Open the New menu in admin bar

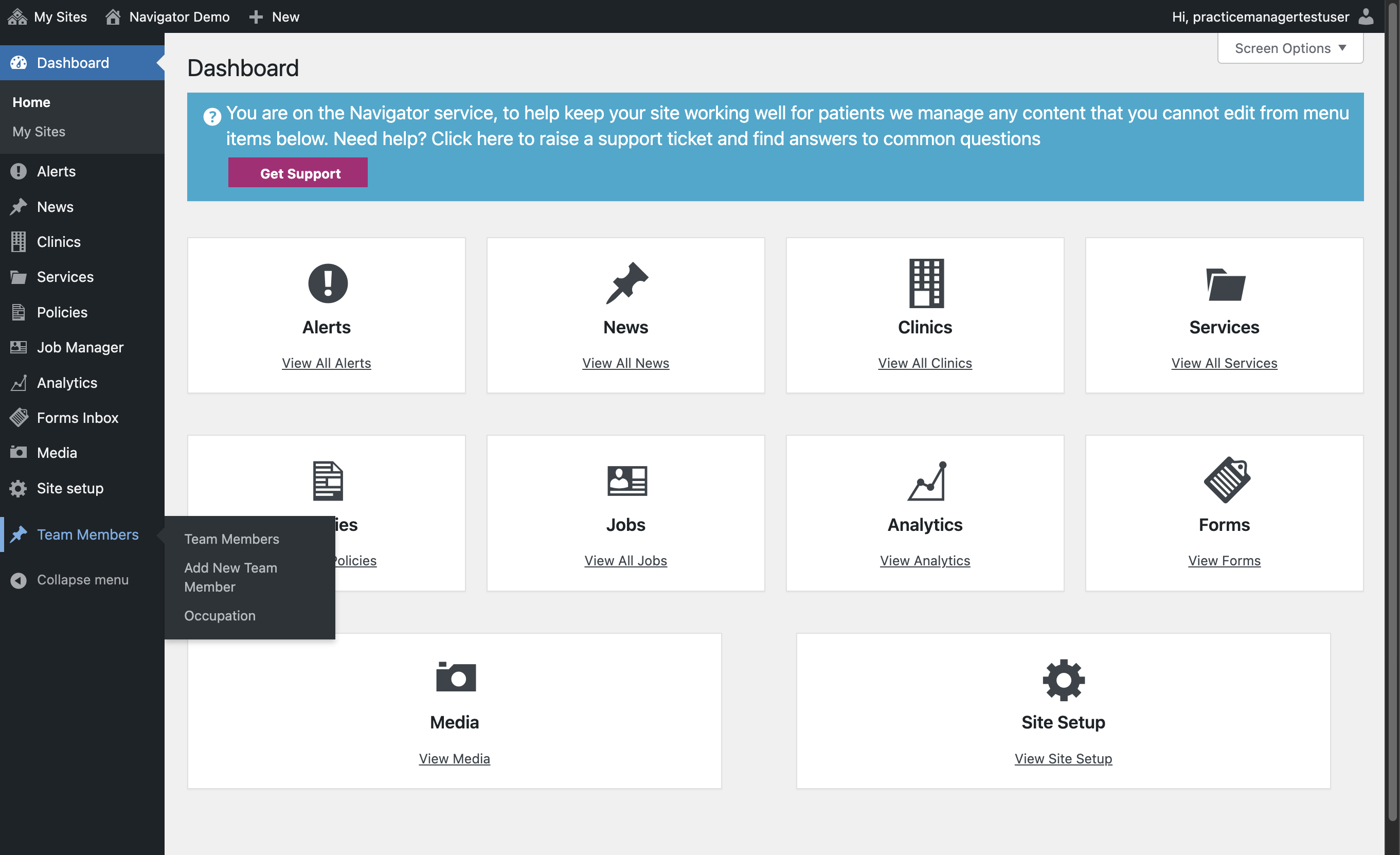pyautogui.click(x=274, y=16)
